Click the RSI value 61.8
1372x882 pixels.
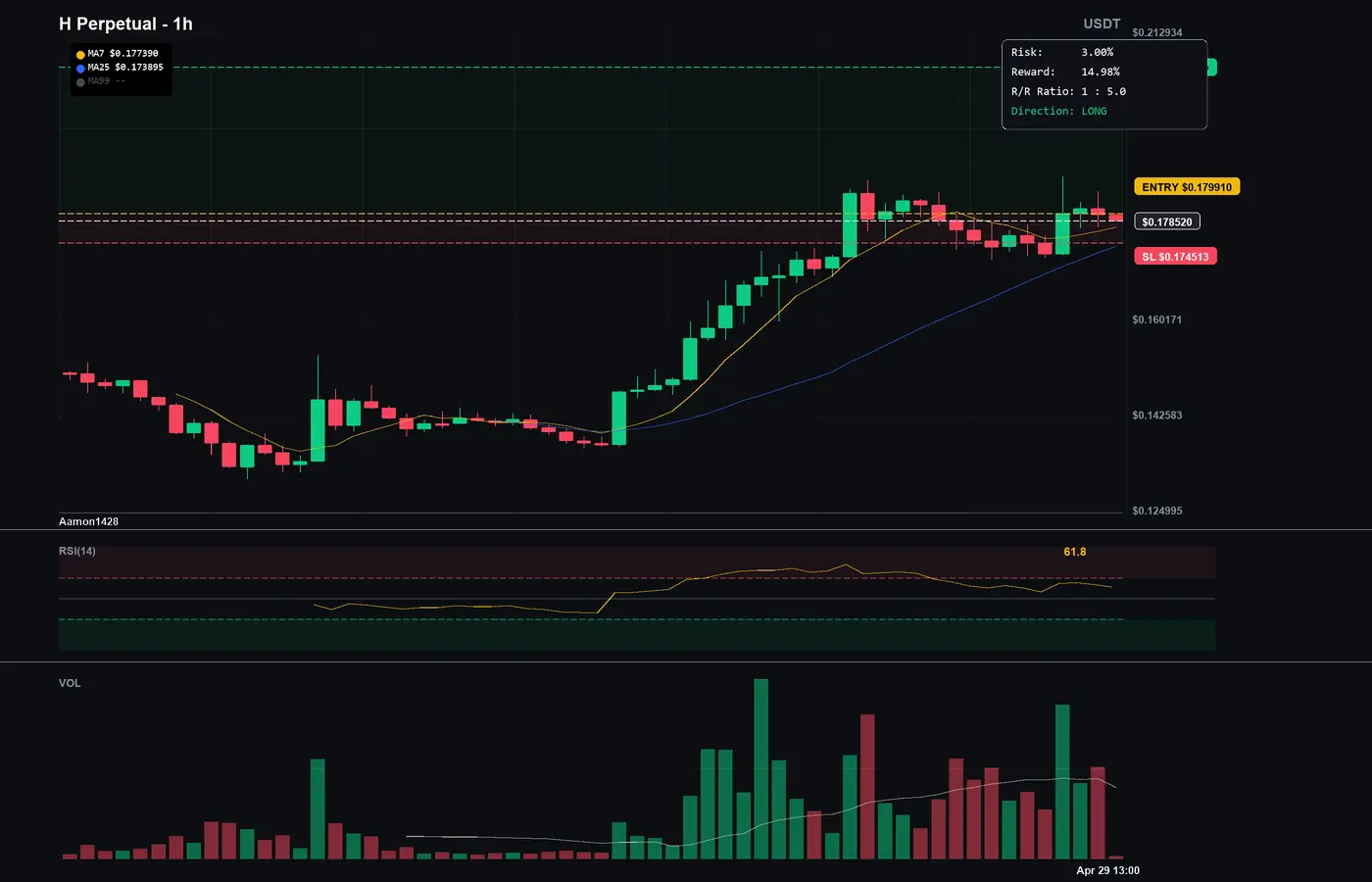coord(1075,552)
